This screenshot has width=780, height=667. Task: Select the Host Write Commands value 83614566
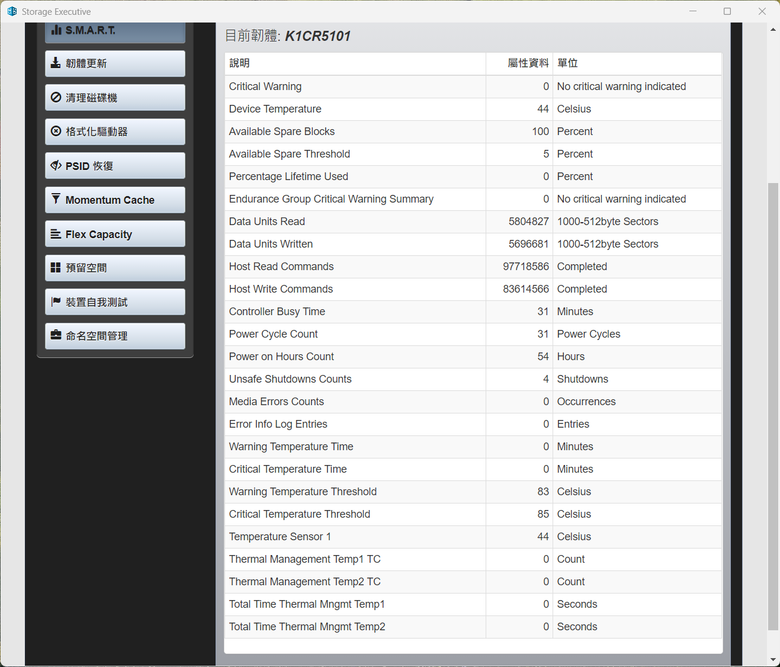pyautogui.click(x=526, y=289)
